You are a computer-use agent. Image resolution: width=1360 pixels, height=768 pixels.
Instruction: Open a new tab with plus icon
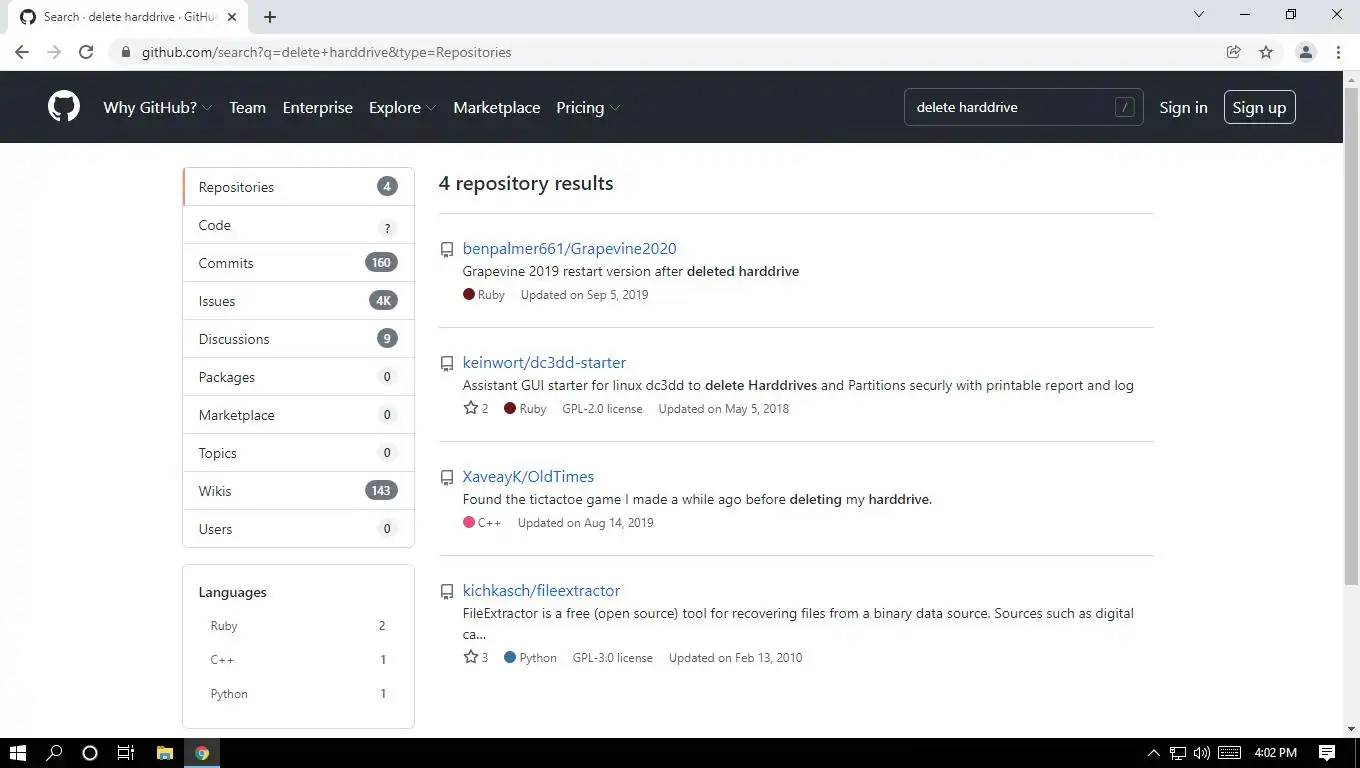click(x=270, y=17)
